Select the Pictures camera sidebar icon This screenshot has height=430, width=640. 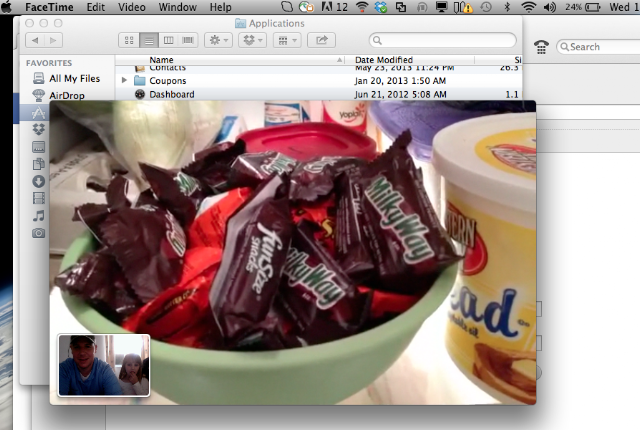click(x=38, y=233)
